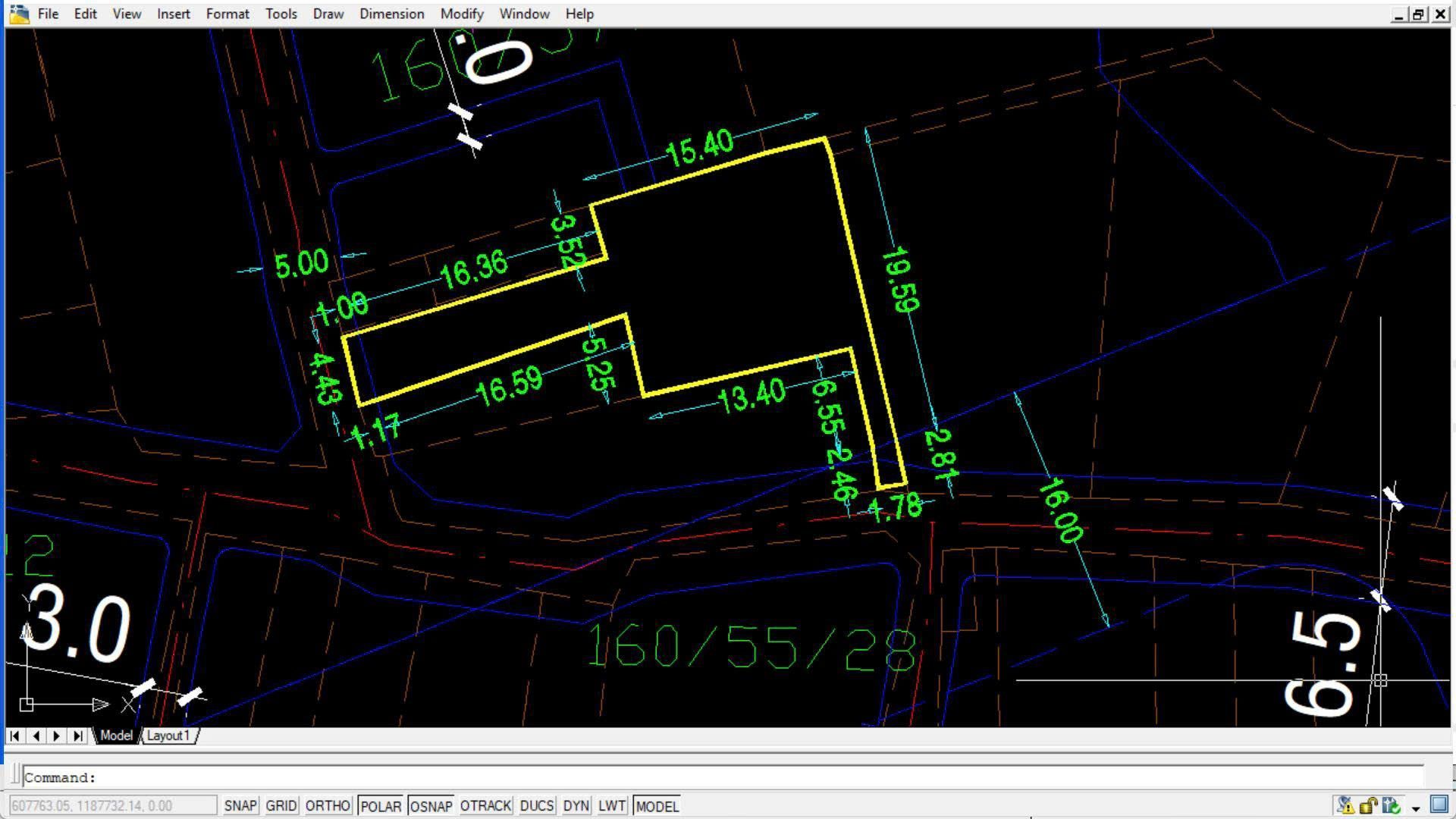Jump to the last layout tab arrow
Image resolution: width=1456 pixels, height=819 pixels.
(x=78, y=736)
